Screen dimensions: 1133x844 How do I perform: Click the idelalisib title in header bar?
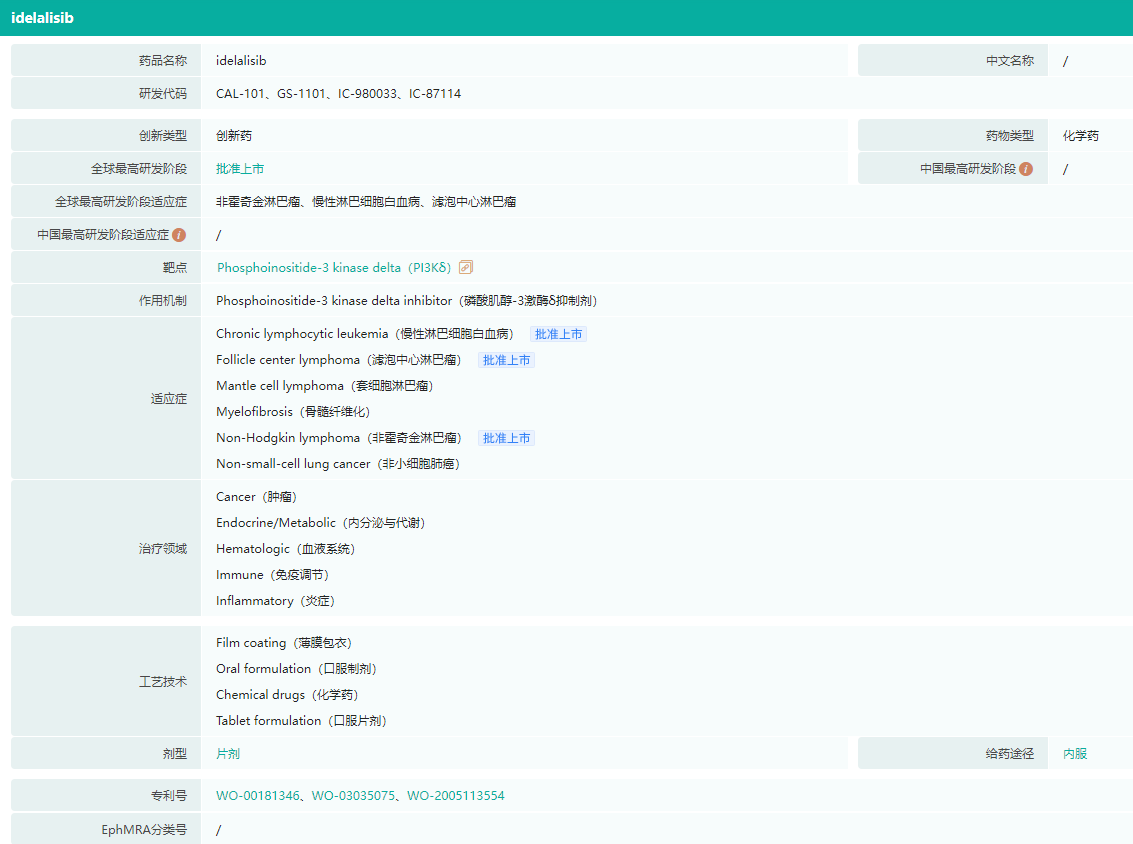(x=42, y=18)
